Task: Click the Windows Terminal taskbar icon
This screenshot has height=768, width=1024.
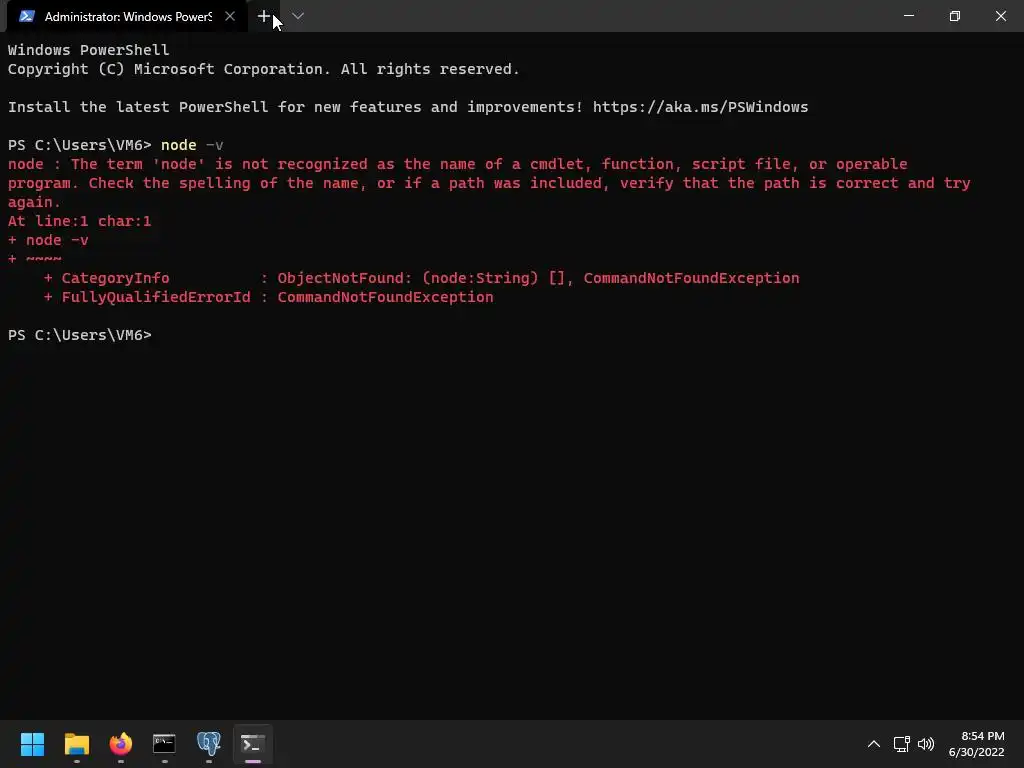Action: 253,743
